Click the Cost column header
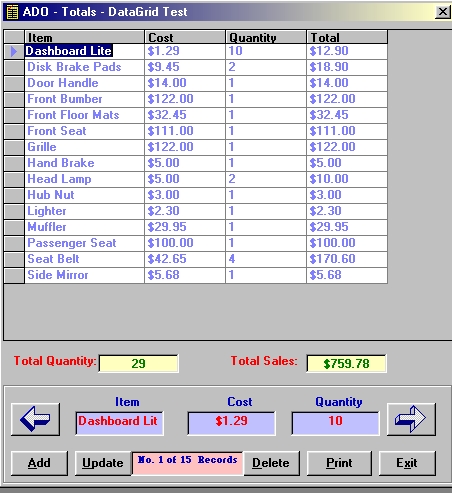Viewport: 452px width, 493px height. point(185,37)
